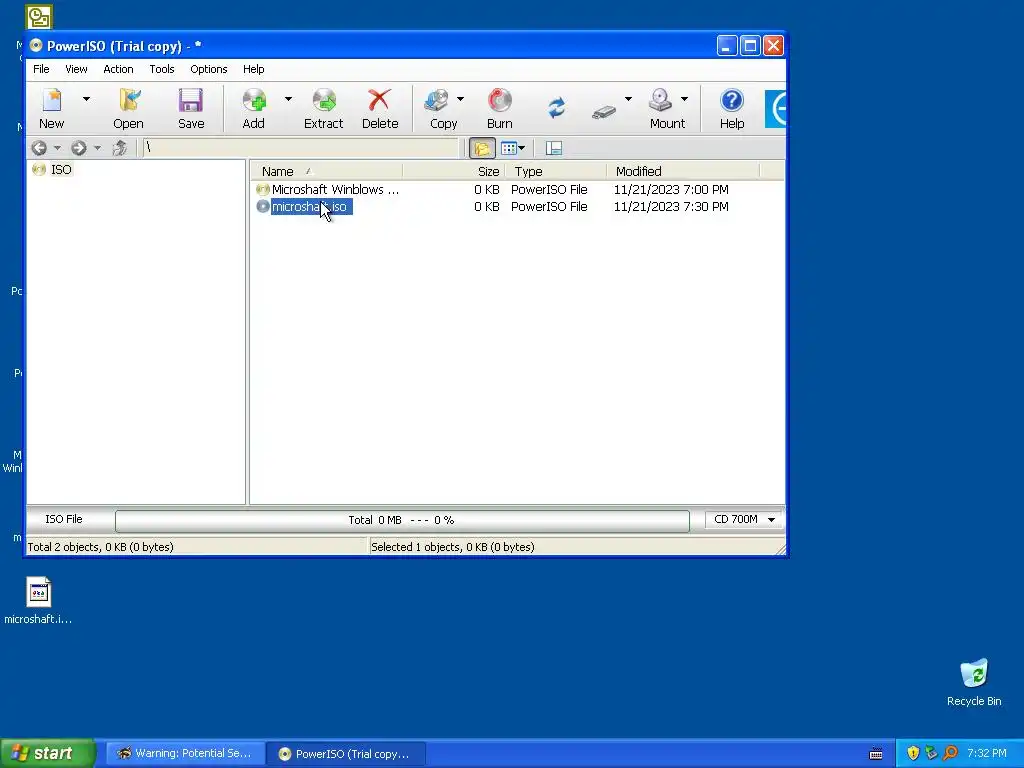Click the Microshaft Winblows file disc icon

[263, 189]
